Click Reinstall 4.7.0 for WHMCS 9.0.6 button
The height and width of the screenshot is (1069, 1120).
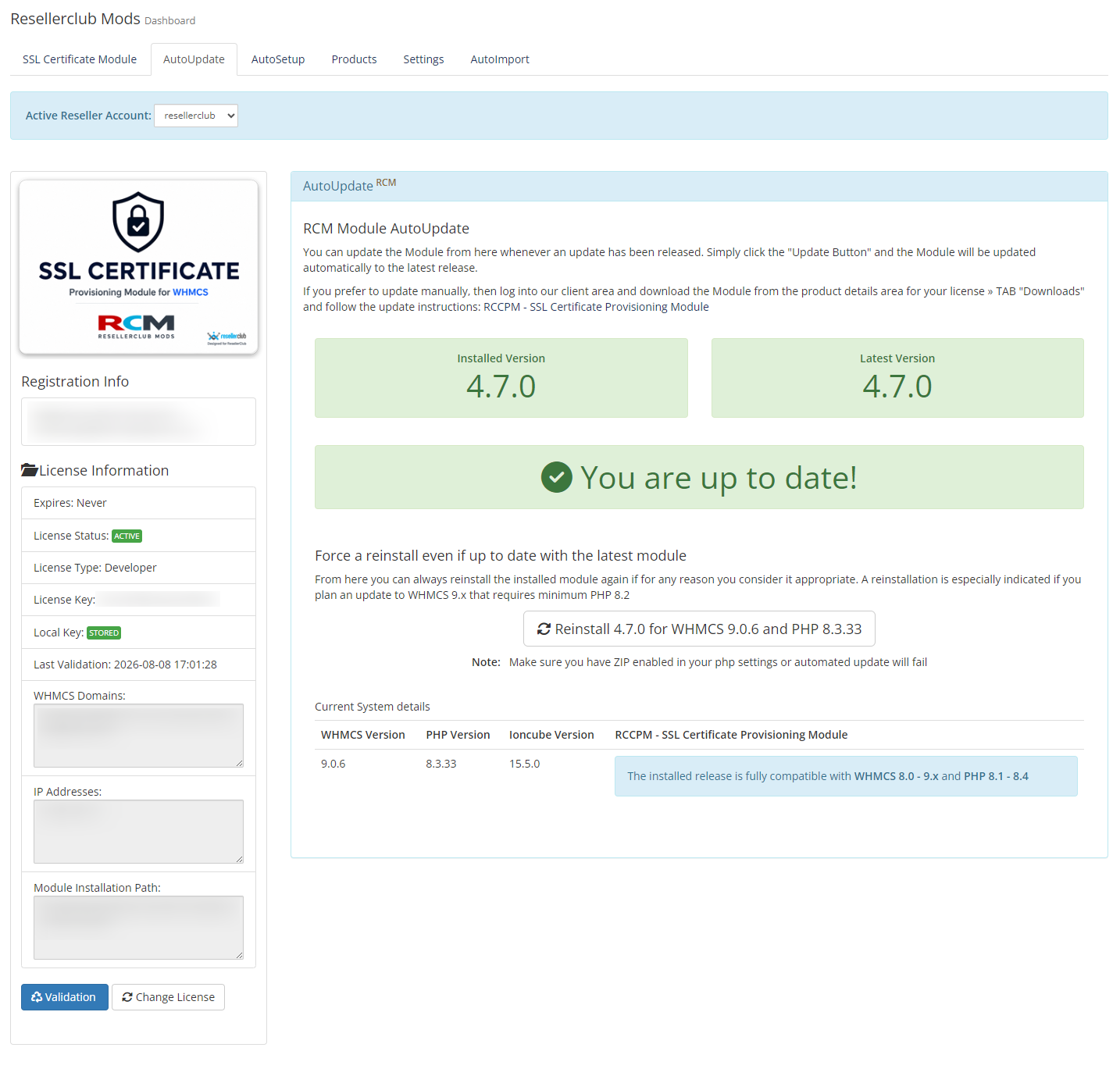[699, 629]
